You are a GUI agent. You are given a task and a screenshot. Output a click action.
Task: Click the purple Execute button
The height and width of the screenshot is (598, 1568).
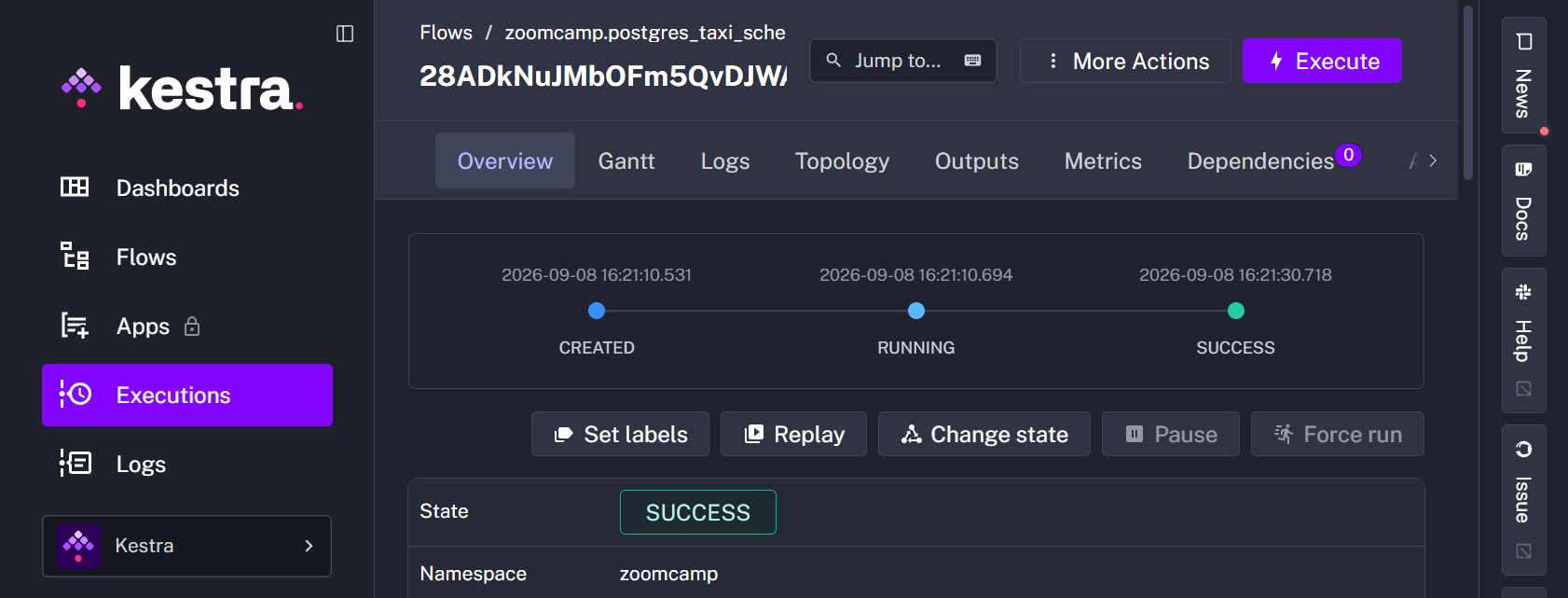1322,61
